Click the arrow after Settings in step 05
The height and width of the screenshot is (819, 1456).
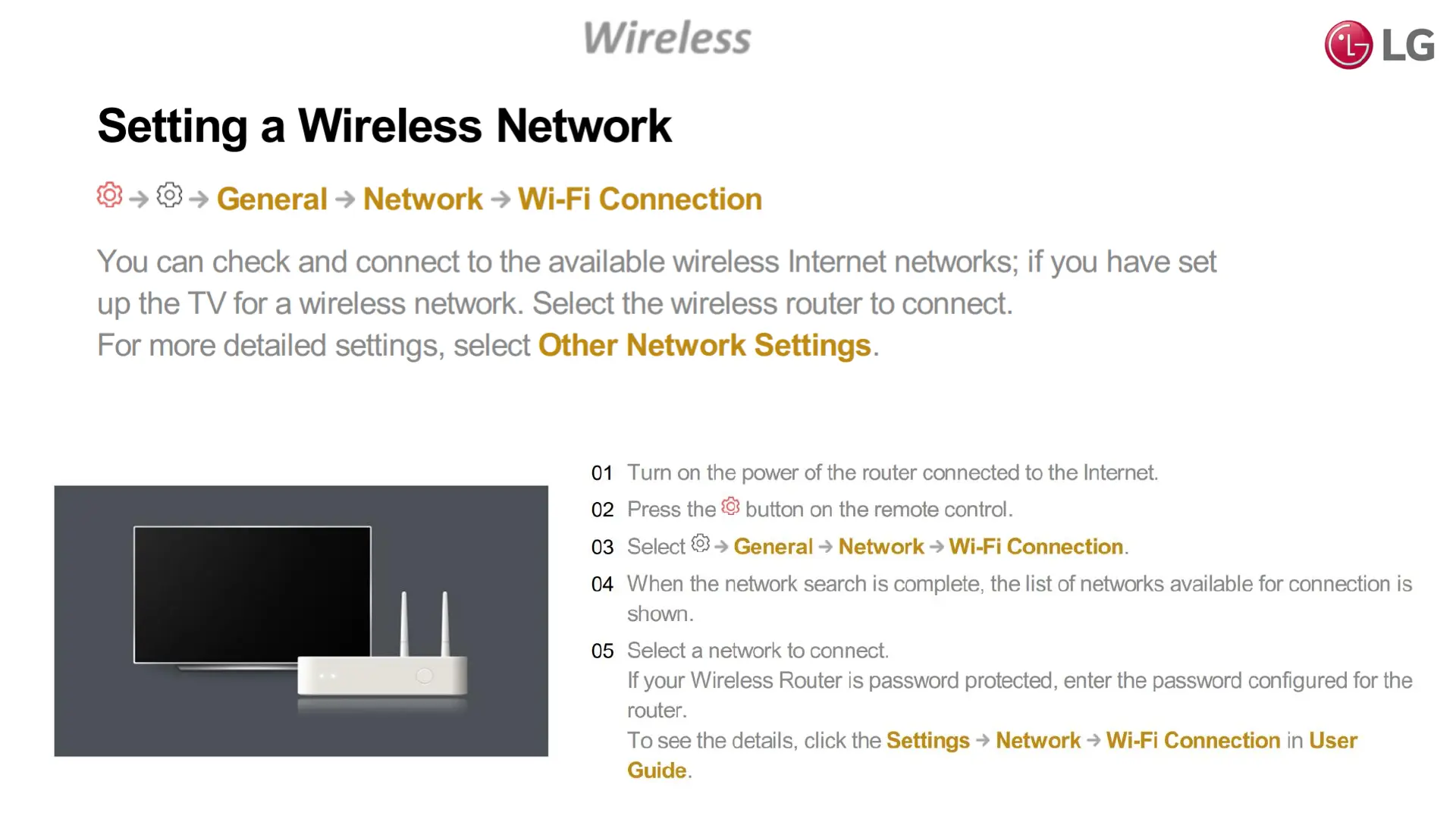coord(983,740)
